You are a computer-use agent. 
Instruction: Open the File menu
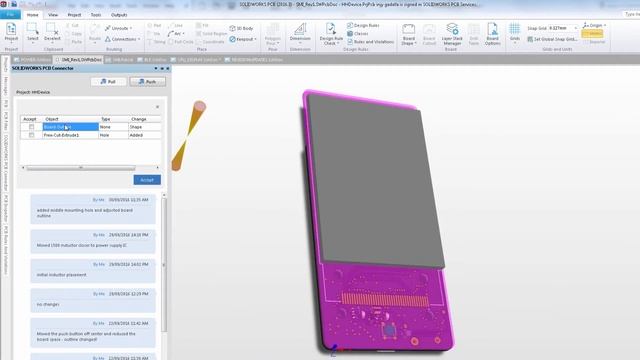point(10,15)
